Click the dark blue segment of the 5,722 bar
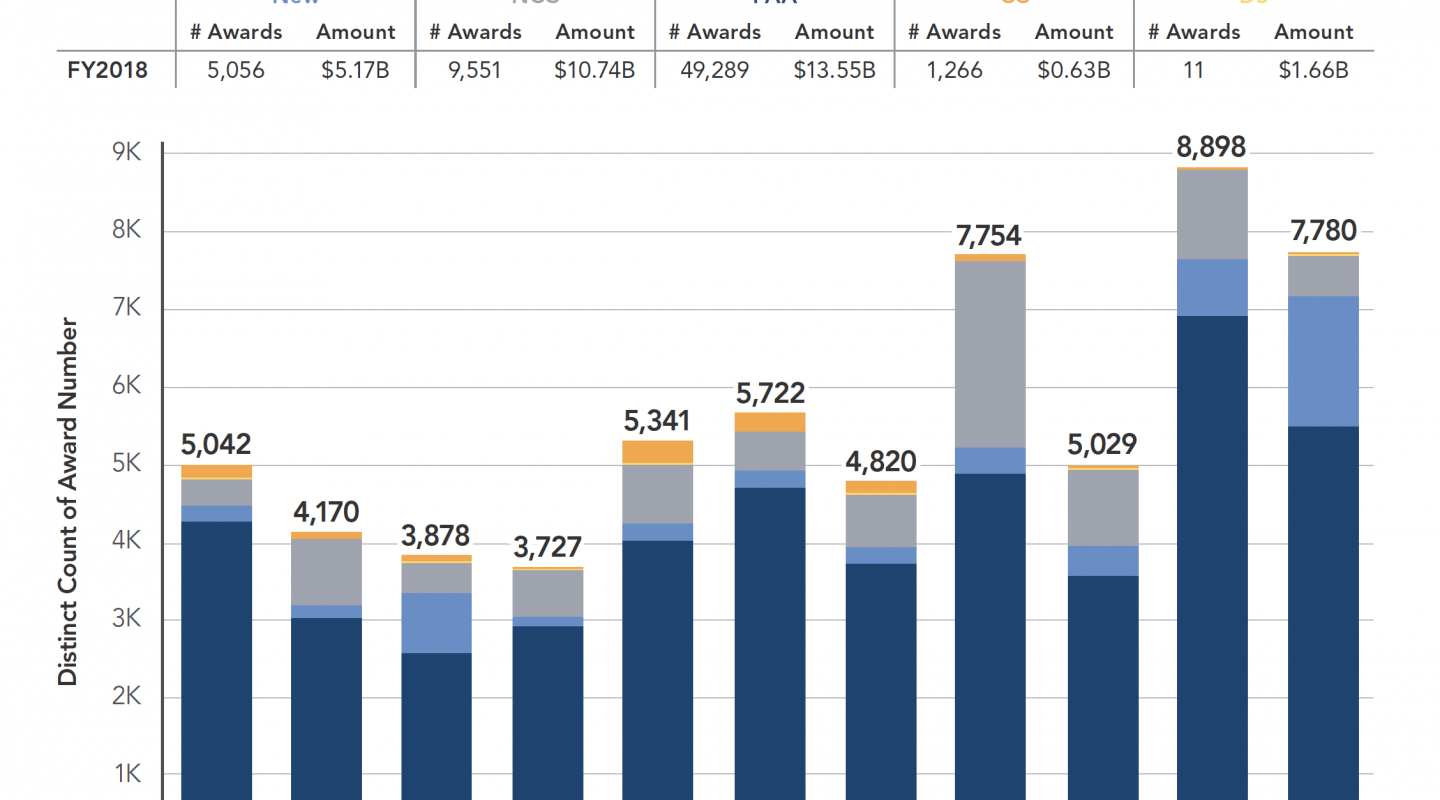Viewport: 1440px width, 800px height. [769, 642]
